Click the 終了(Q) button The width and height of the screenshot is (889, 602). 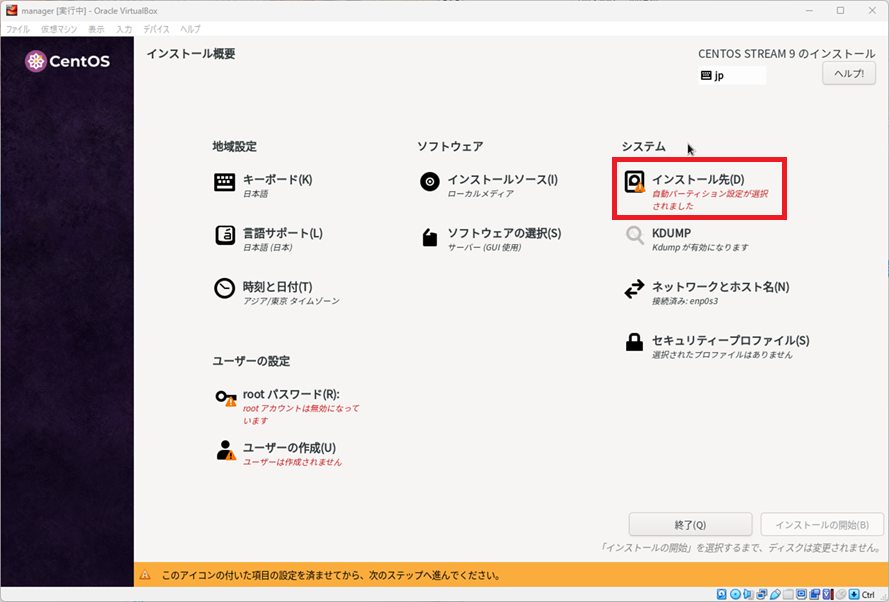[690, 524]
